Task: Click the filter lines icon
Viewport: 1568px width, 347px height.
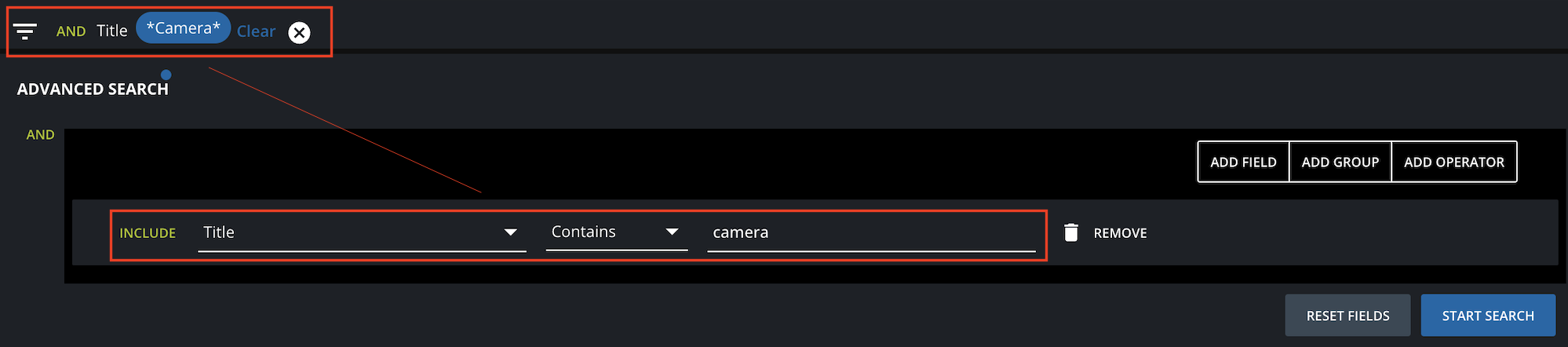Action: pos(25,31)
